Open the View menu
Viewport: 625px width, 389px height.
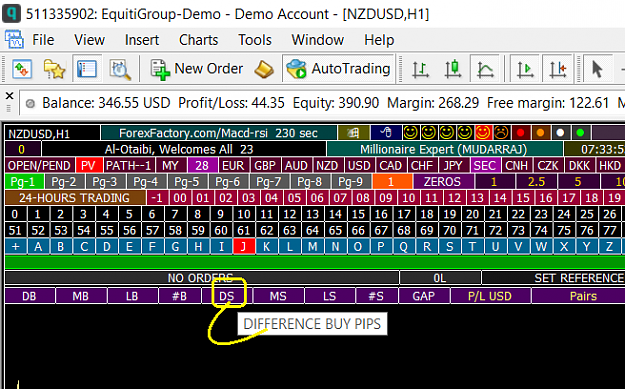point(89,40)
